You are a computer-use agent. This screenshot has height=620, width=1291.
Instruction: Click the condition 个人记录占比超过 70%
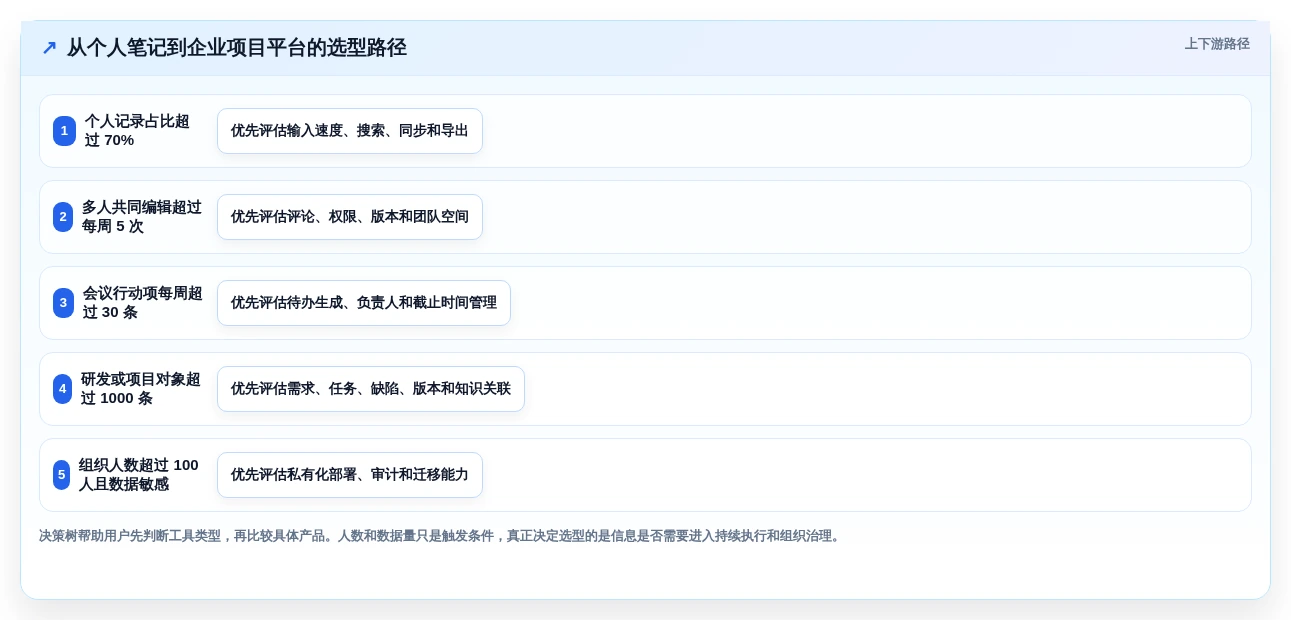(137, 131)
